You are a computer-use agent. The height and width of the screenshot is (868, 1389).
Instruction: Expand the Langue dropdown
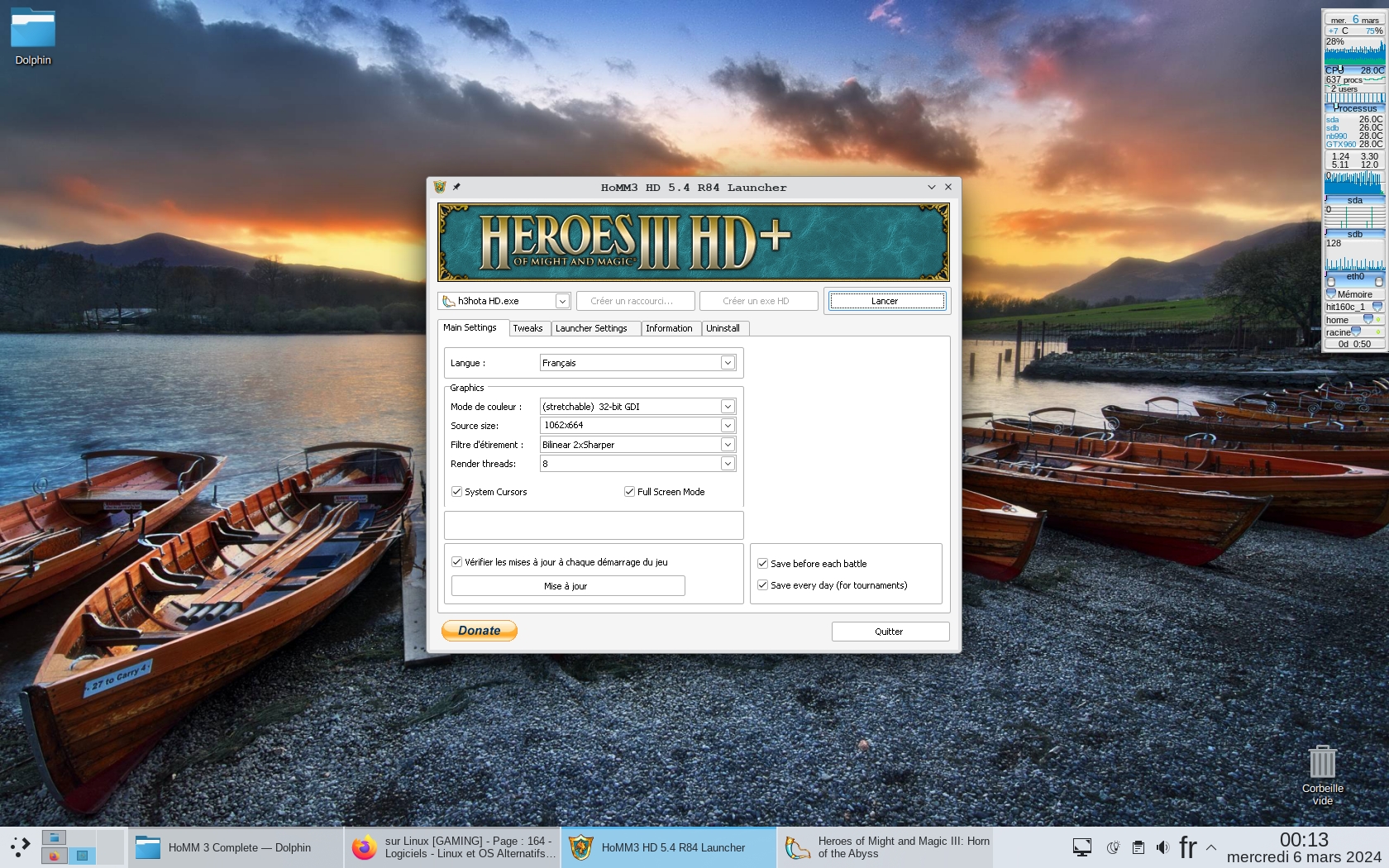(x=728, y=363)
